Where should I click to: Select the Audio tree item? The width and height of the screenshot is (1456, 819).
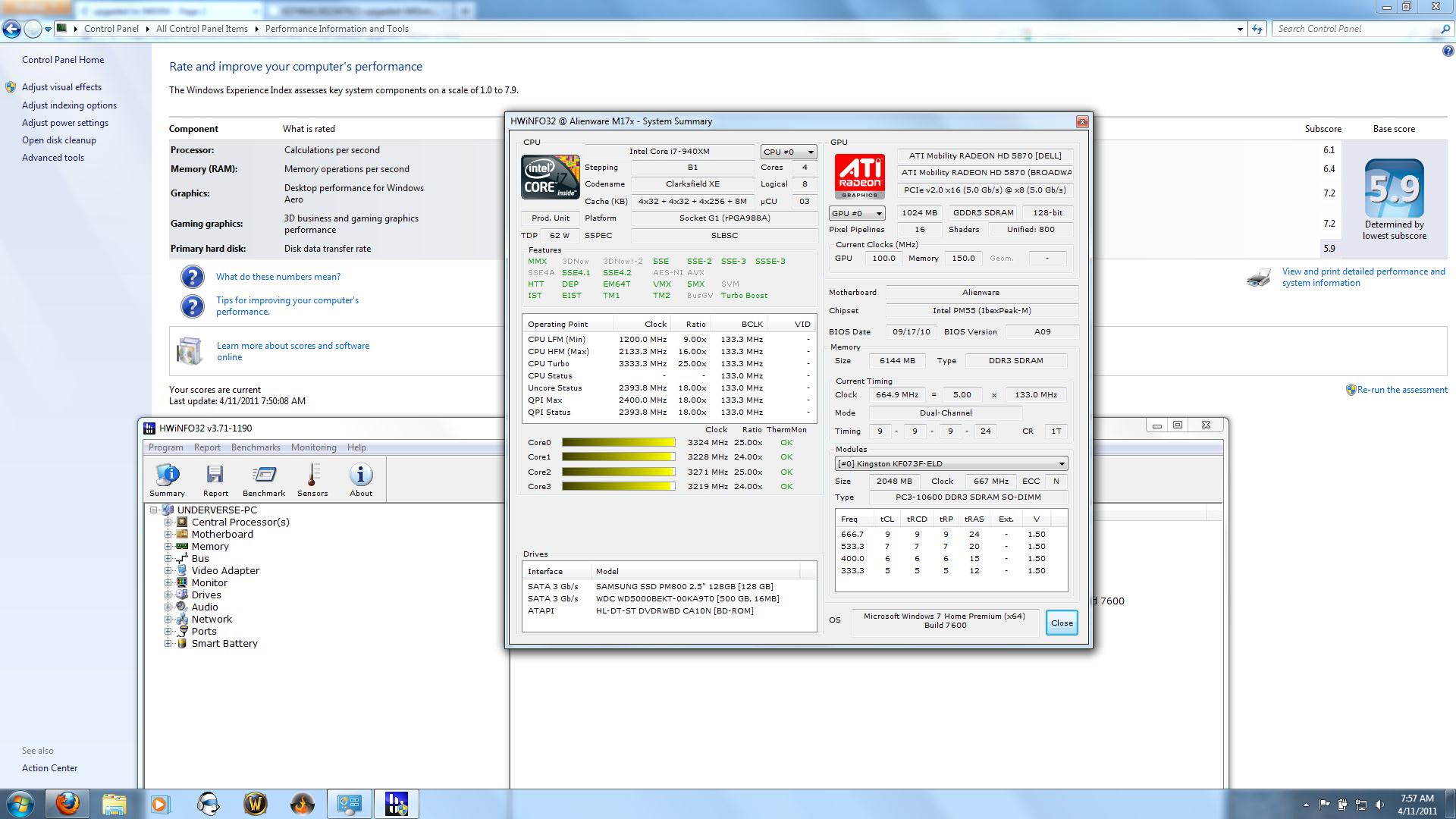pyautogui.click(x=205, y=607)
